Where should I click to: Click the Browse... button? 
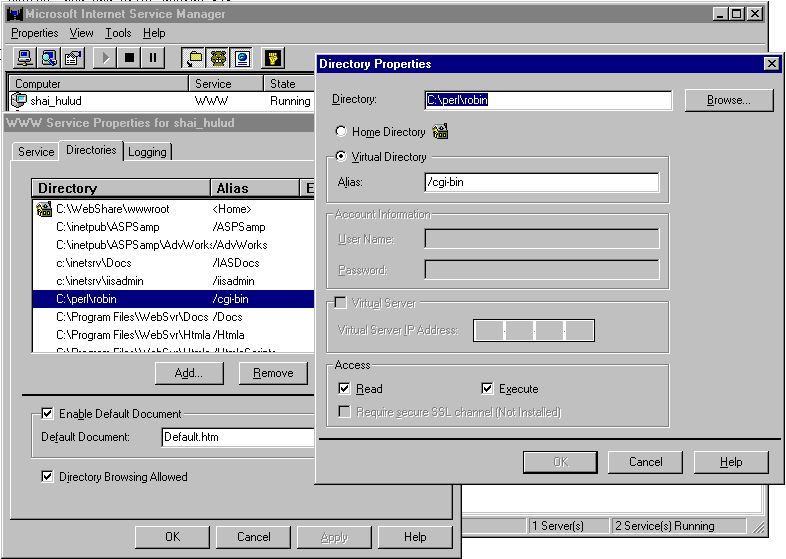tap(729, 100)
